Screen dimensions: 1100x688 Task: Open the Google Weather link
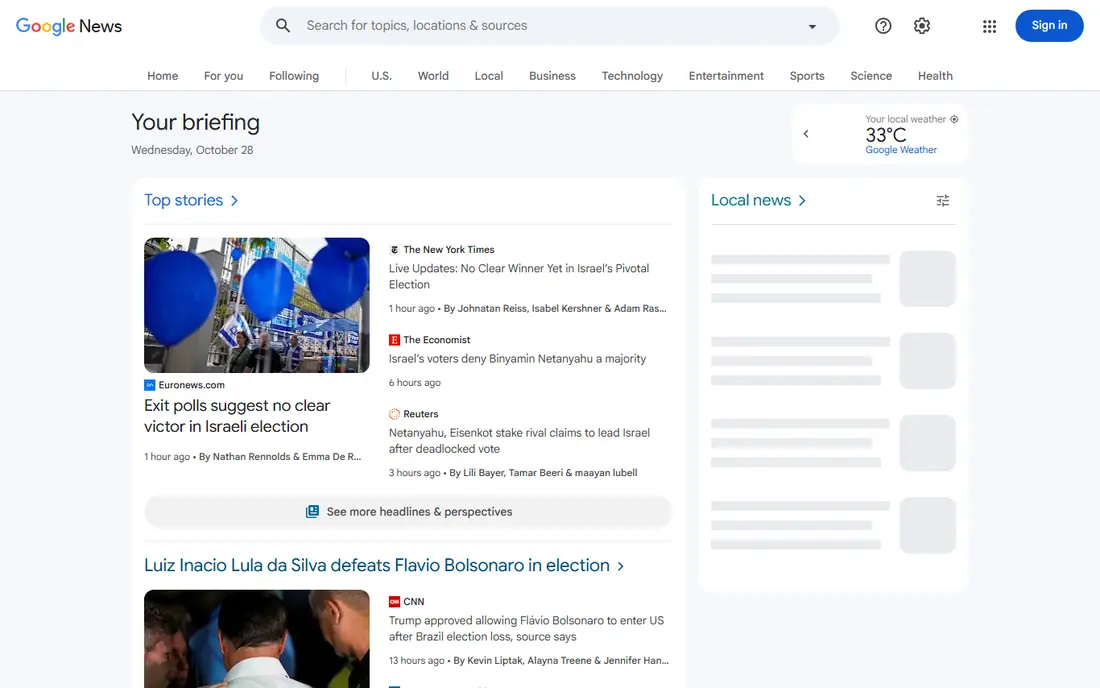[x=901, y=149]
